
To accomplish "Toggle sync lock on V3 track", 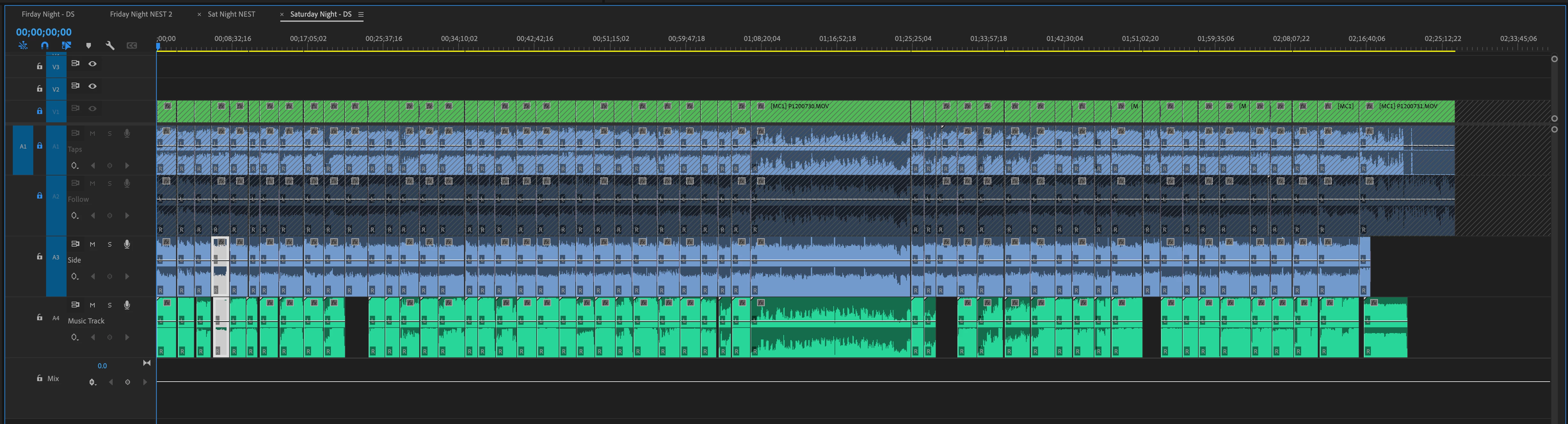I will click(76, 63).
